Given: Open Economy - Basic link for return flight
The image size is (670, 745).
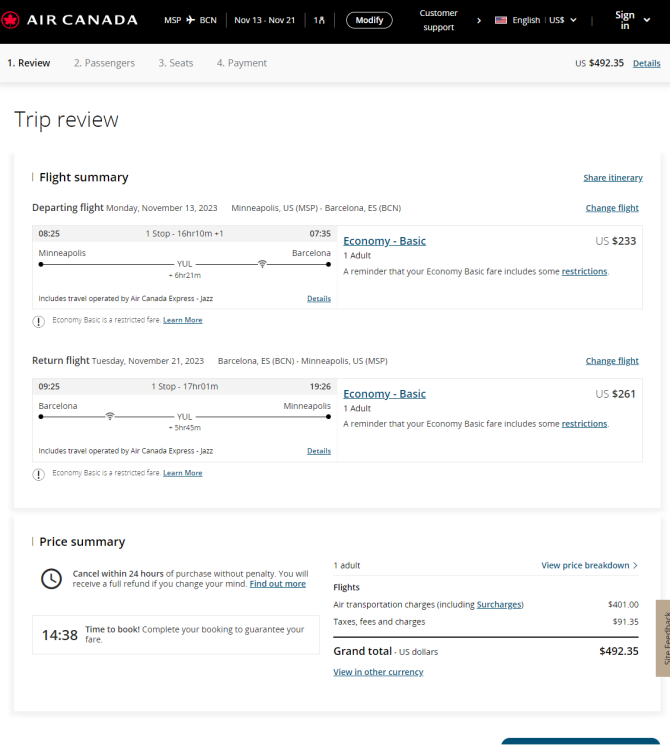Looking at the screenshot, I should coord(384,394).
